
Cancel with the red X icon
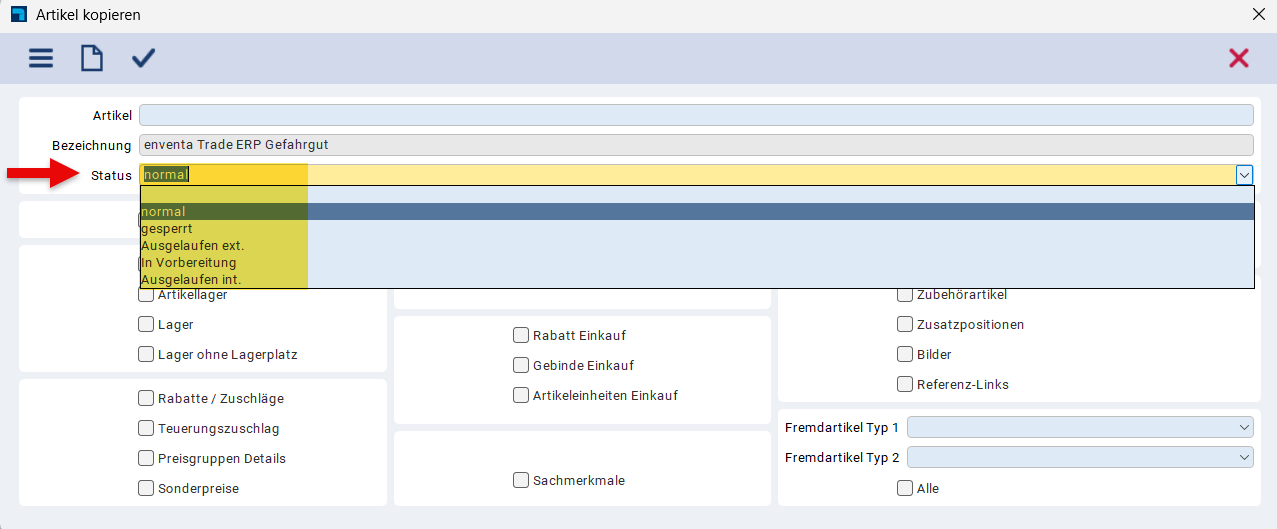click(x=1239, y=58)
